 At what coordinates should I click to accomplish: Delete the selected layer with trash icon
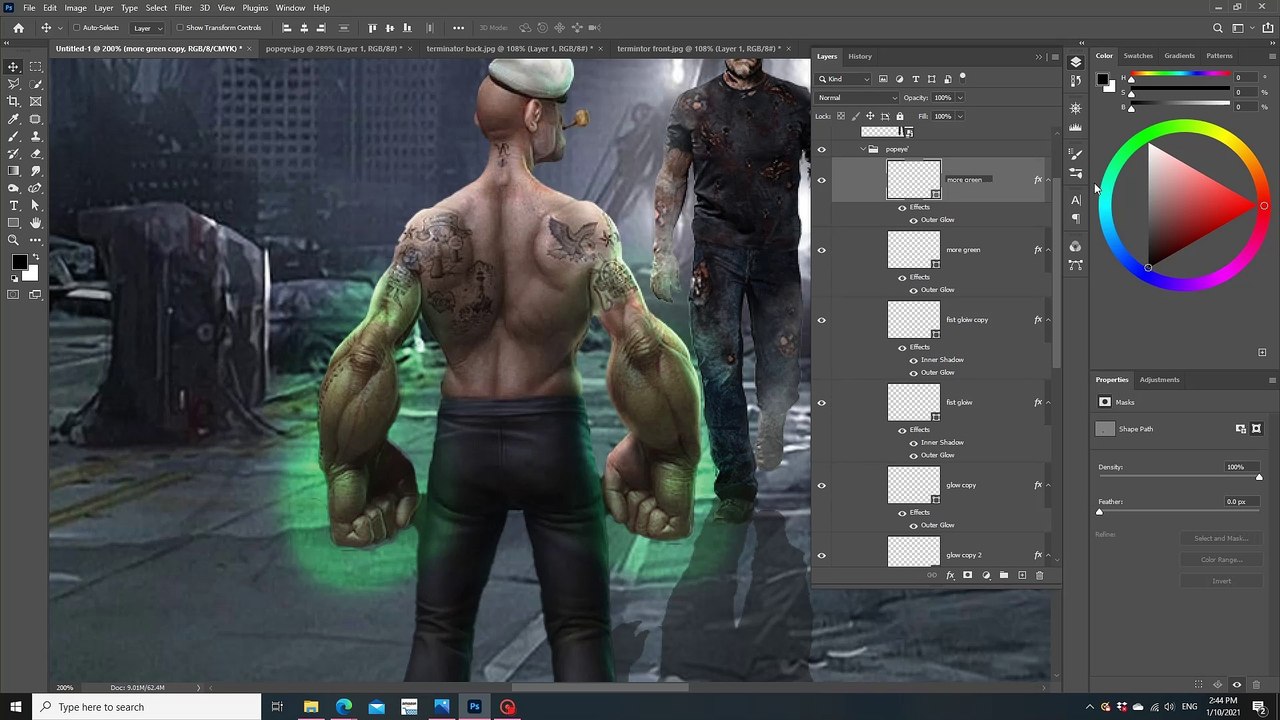(x=1039, y=575)
